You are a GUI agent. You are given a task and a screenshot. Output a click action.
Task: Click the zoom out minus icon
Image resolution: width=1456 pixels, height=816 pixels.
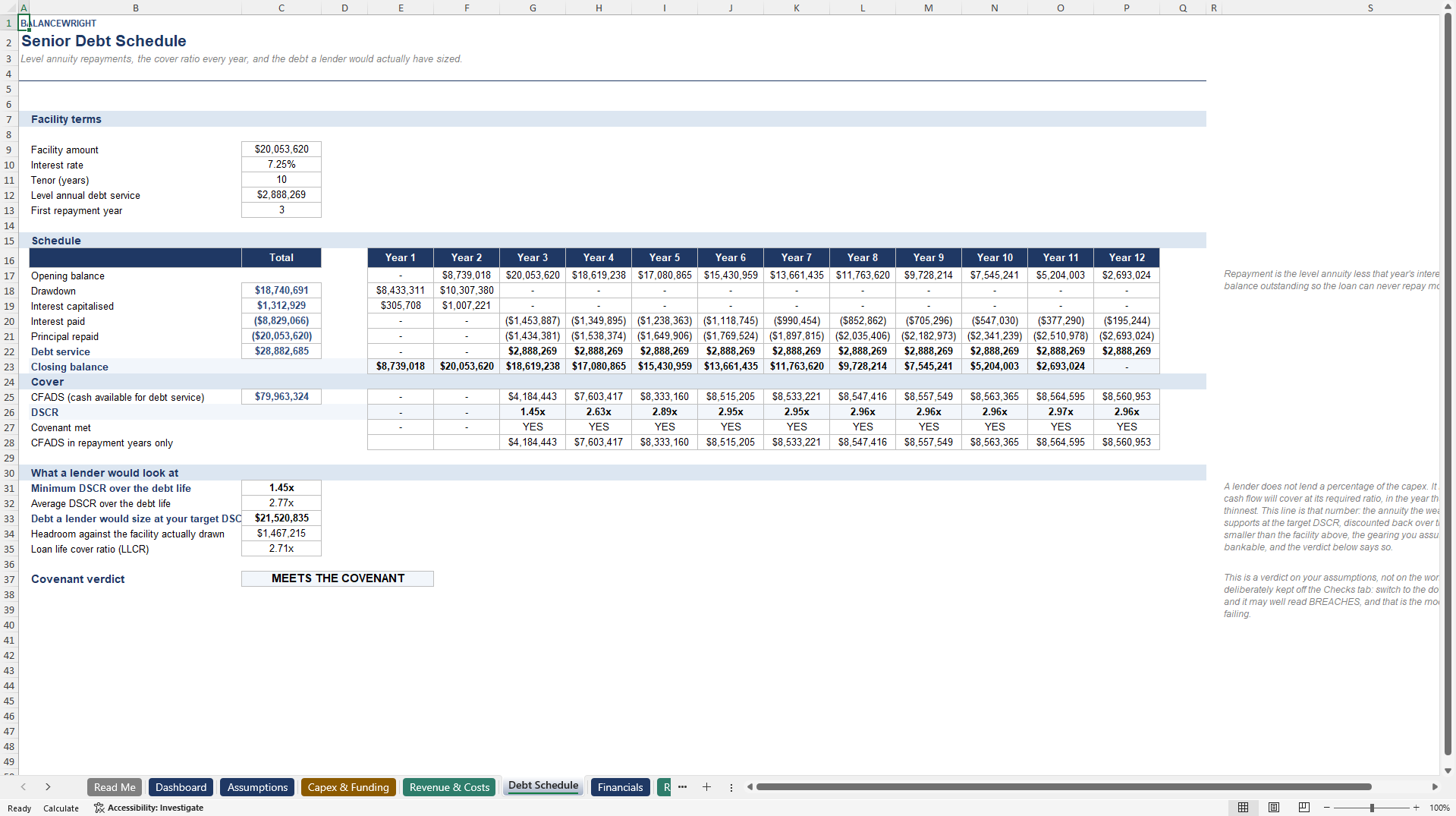(x=1326, y=808)
